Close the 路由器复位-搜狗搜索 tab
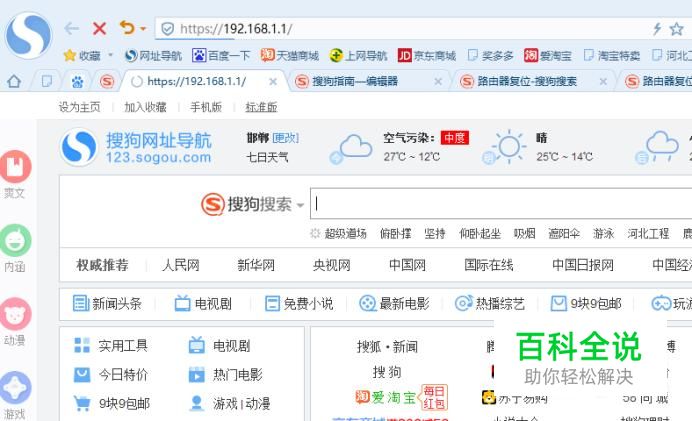This screenshot has height=421, width=692. click(603, 82)
